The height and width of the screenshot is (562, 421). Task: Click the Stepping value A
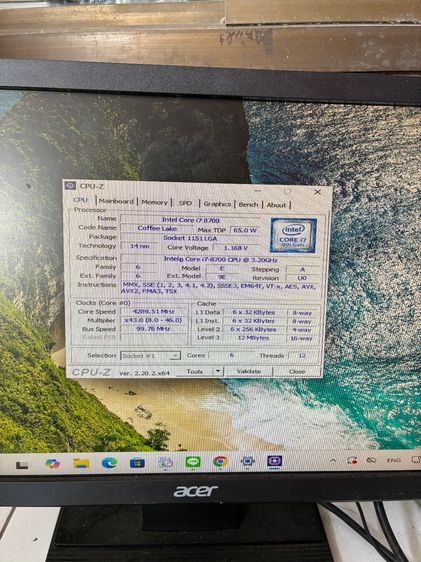pyautogui.click(x=302, y=270)
